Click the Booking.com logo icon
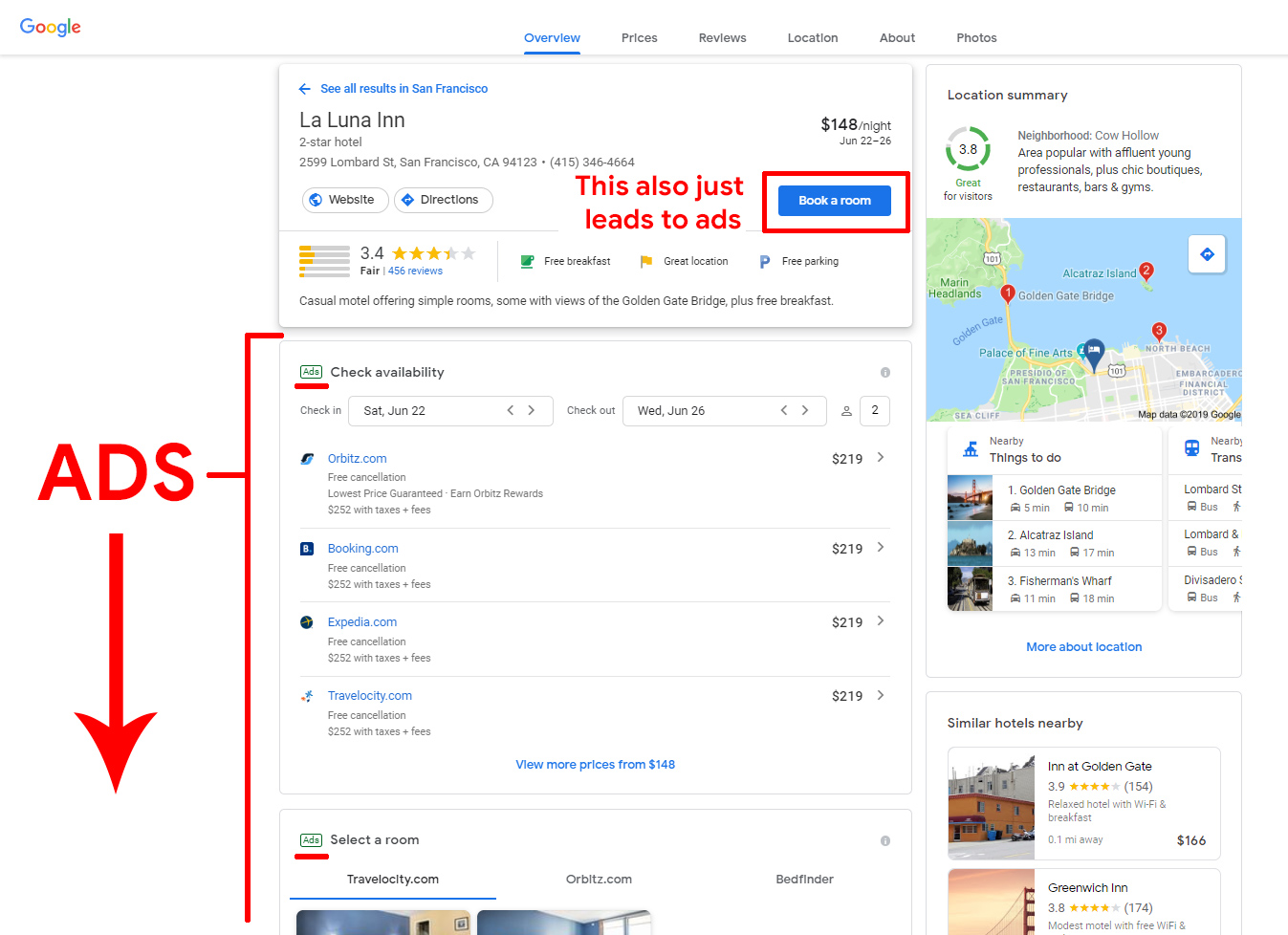This screenshot has height=935, width=1288. [308, 548]
